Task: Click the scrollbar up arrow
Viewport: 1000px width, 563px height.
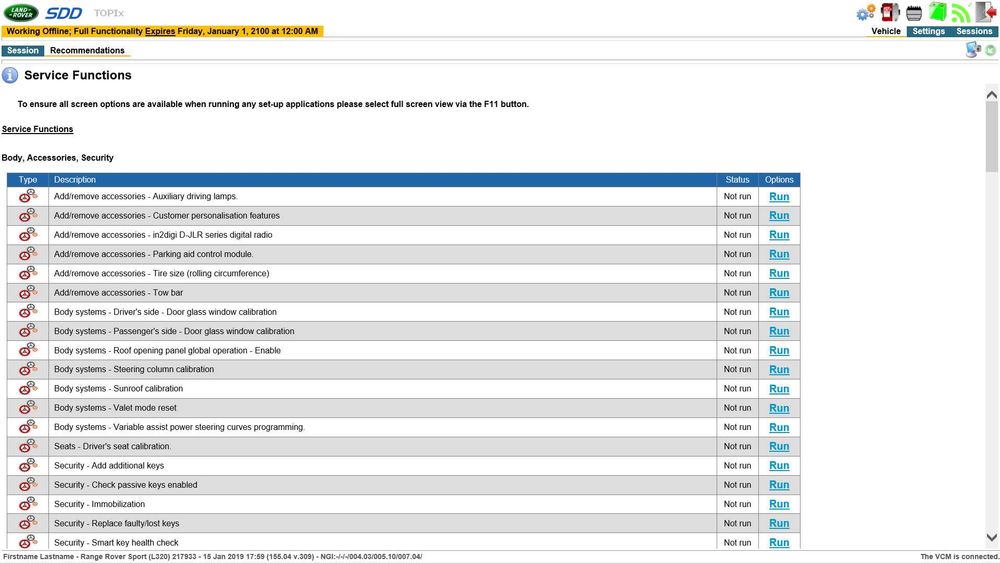Action: click(x=992, y=95)
